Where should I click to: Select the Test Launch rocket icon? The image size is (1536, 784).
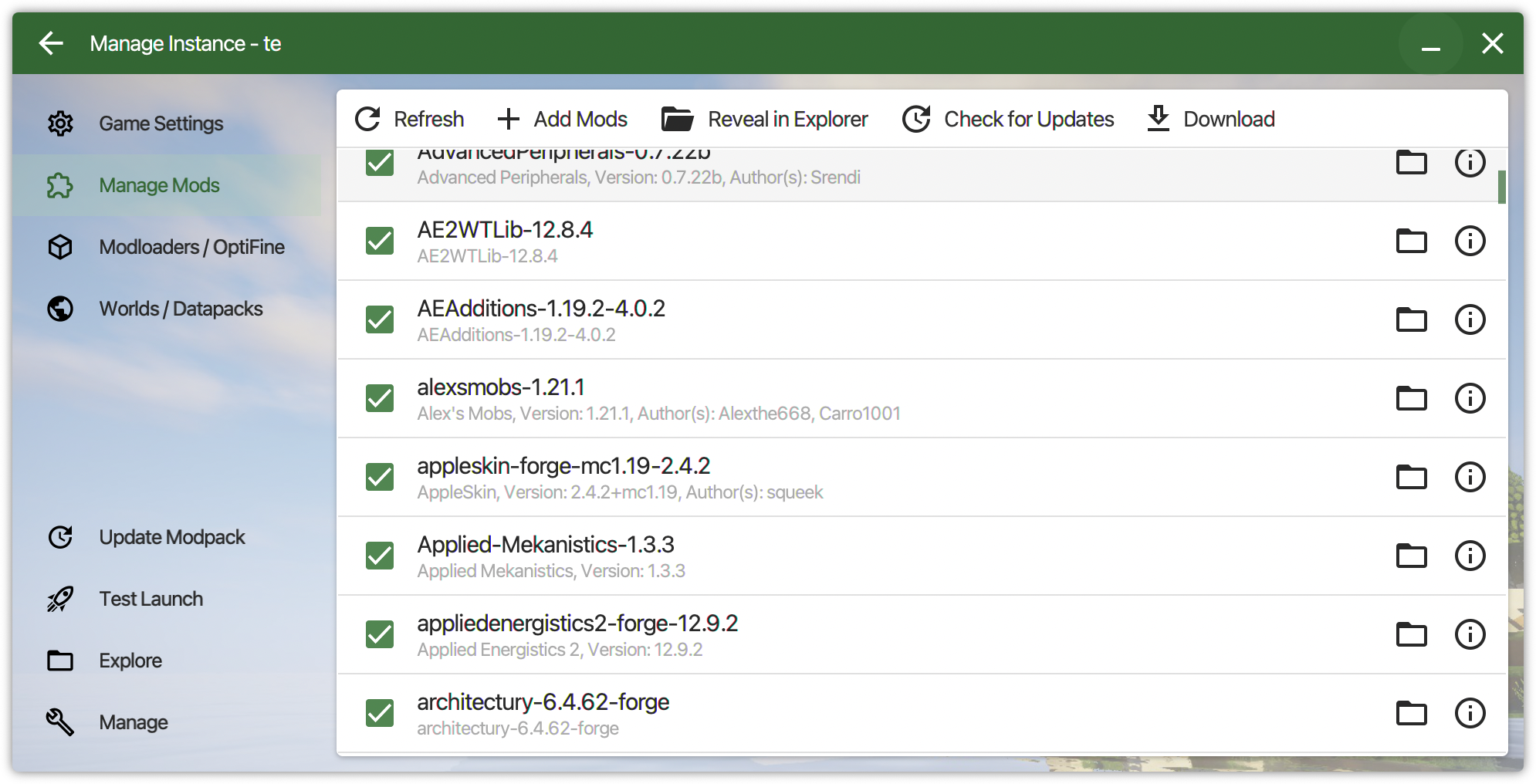point(59,598)
